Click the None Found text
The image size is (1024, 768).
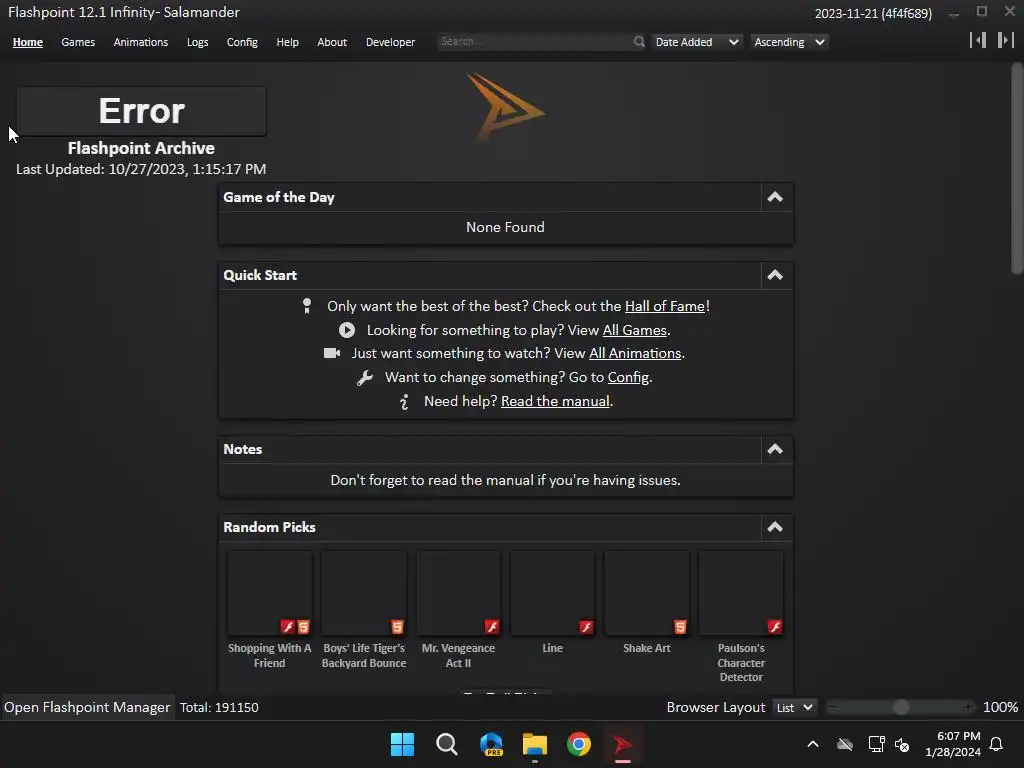pos(505,227)
